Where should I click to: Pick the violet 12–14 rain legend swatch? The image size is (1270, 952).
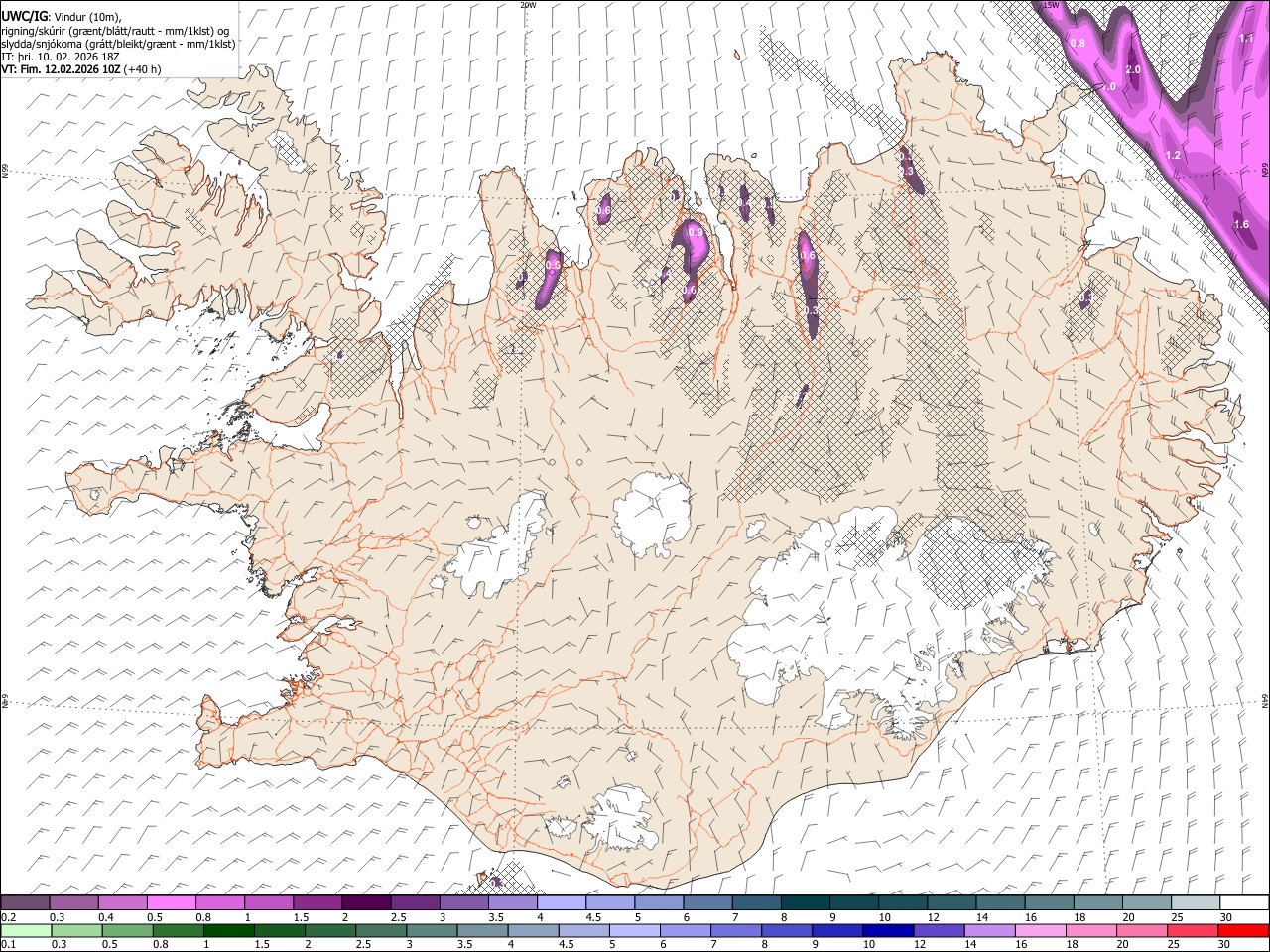point(938,930)
